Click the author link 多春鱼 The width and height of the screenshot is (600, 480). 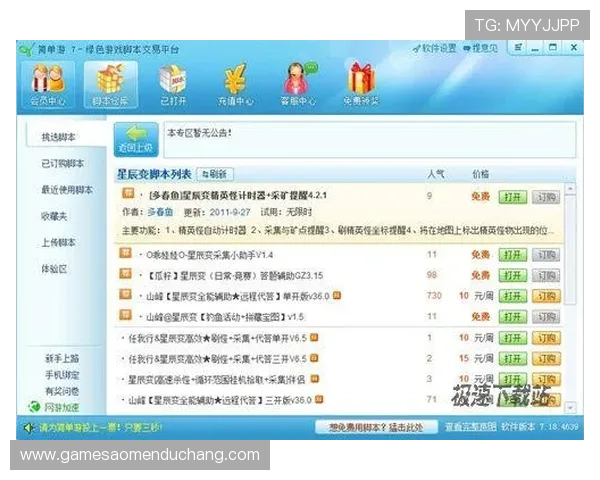[x=160, y=212]
